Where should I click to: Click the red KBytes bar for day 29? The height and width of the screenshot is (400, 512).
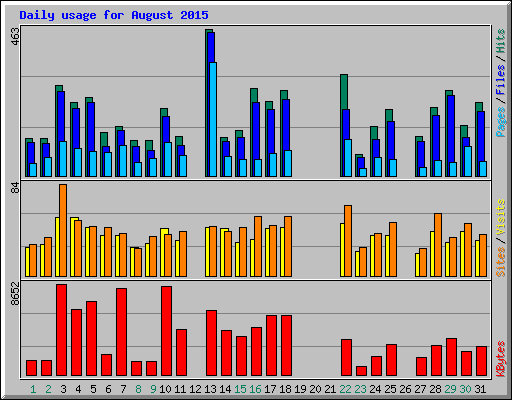[451, 357]
